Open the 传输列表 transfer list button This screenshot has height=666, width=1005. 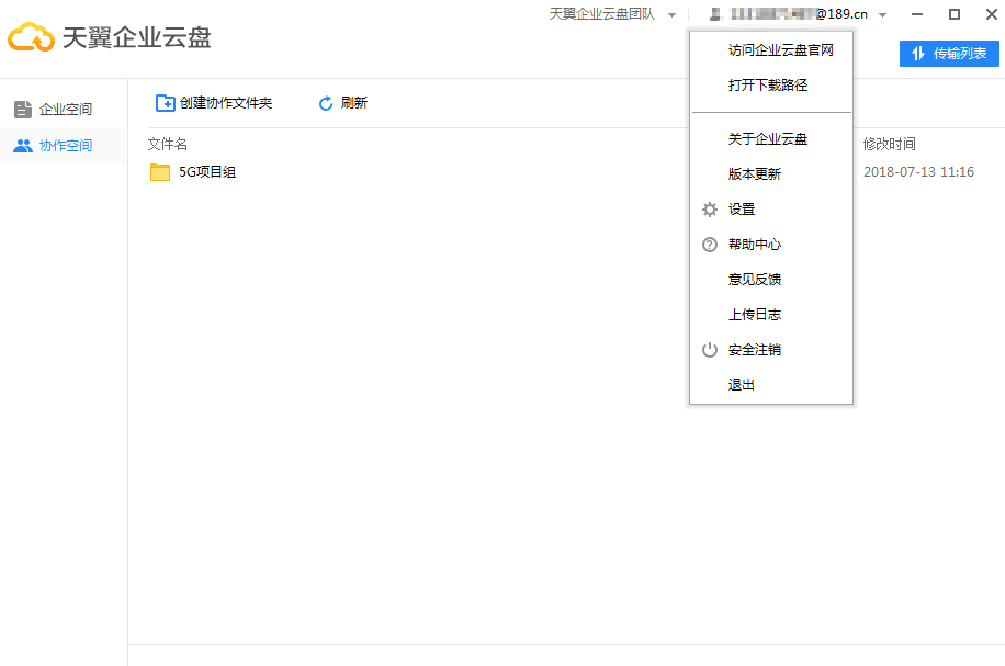(x=949, y=53)
